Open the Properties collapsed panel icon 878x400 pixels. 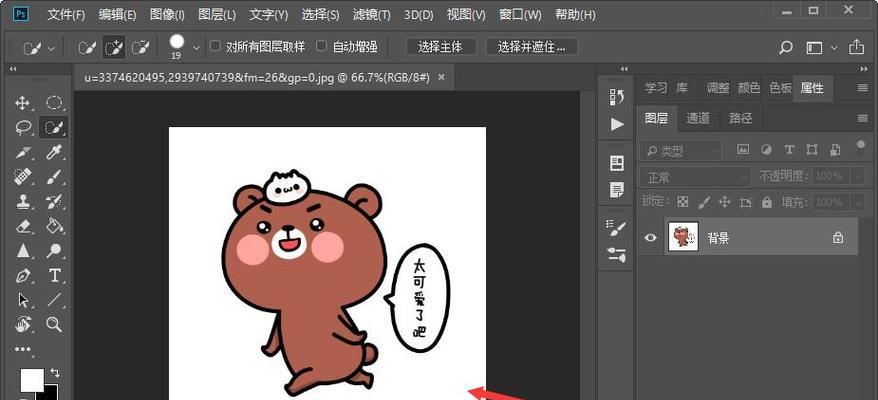tap(617, 163)
